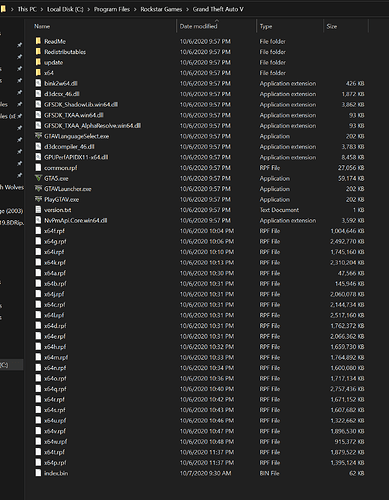Select file name x64b.rpf
The height and width of the screenshot is (500, 389).
tap(55, 283)
